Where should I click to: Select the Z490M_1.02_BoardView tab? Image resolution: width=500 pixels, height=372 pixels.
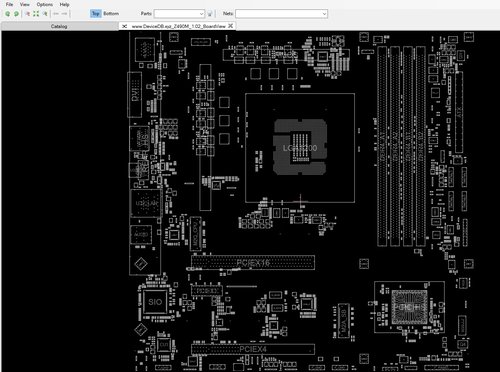(x=178, y=26)
